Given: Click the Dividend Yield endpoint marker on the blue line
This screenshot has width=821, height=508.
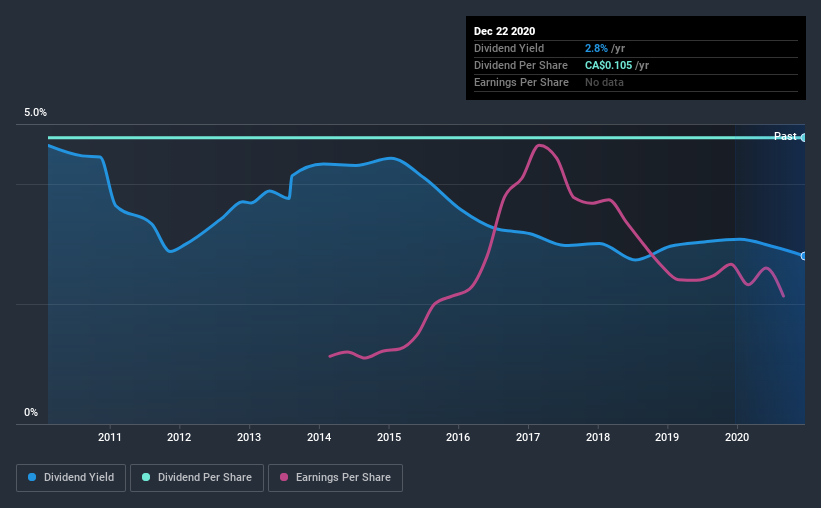Looking at the screenshot, I should coord(804,256).
